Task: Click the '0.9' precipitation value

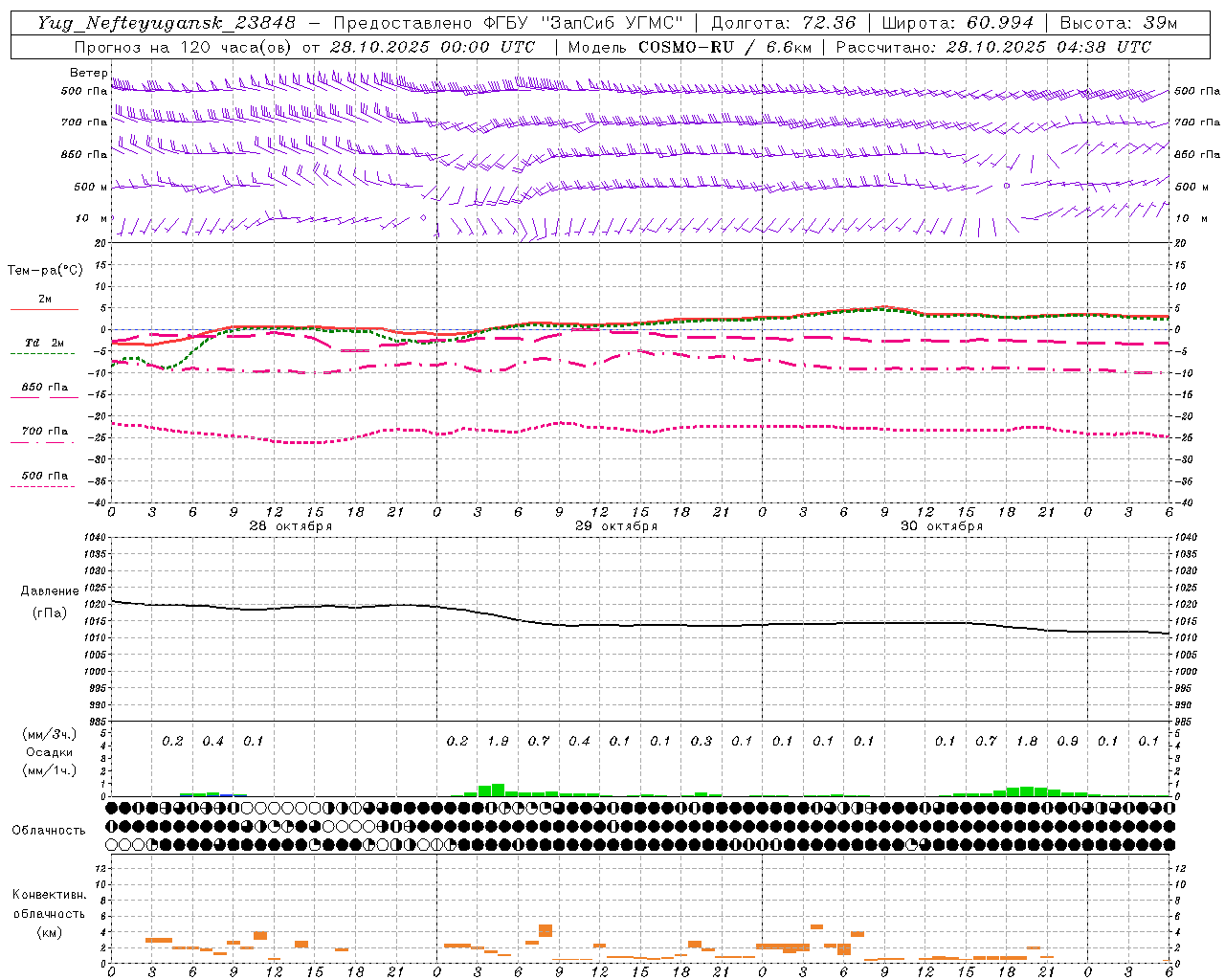Action: (x=1067, y=742)
